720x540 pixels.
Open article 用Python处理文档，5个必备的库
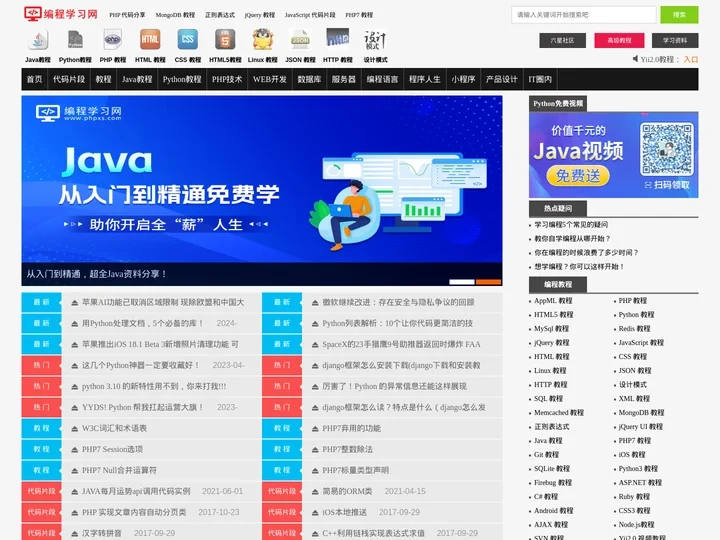[143, 323]
